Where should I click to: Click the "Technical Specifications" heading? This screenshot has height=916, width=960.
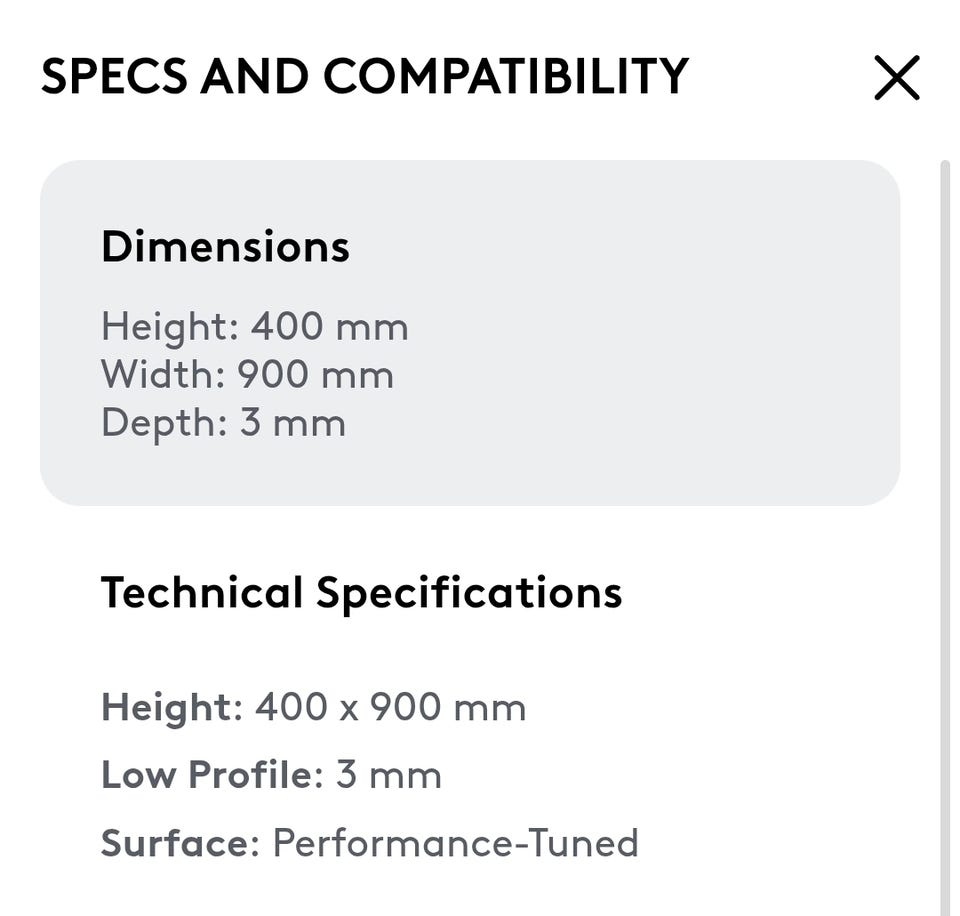coord(361,592)
